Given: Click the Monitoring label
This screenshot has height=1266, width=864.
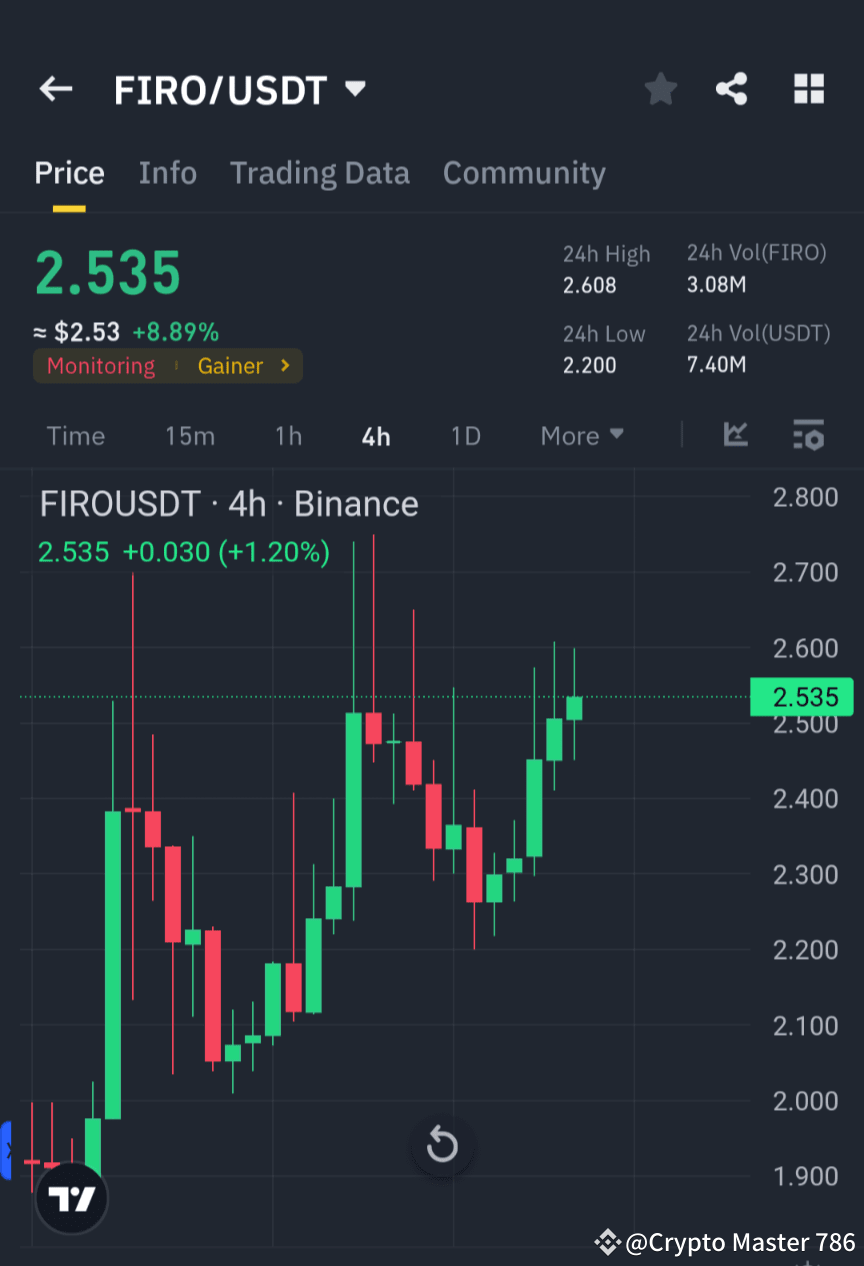Looking at the screenshot, I should tap(100, 365).
